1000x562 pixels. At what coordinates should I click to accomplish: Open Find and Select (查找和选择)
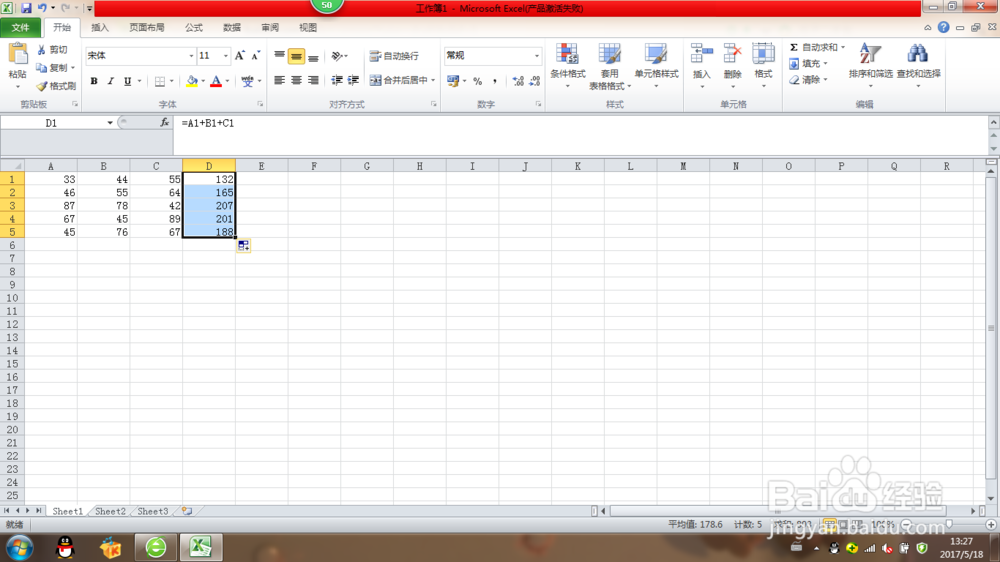click(x=918, y=65)
